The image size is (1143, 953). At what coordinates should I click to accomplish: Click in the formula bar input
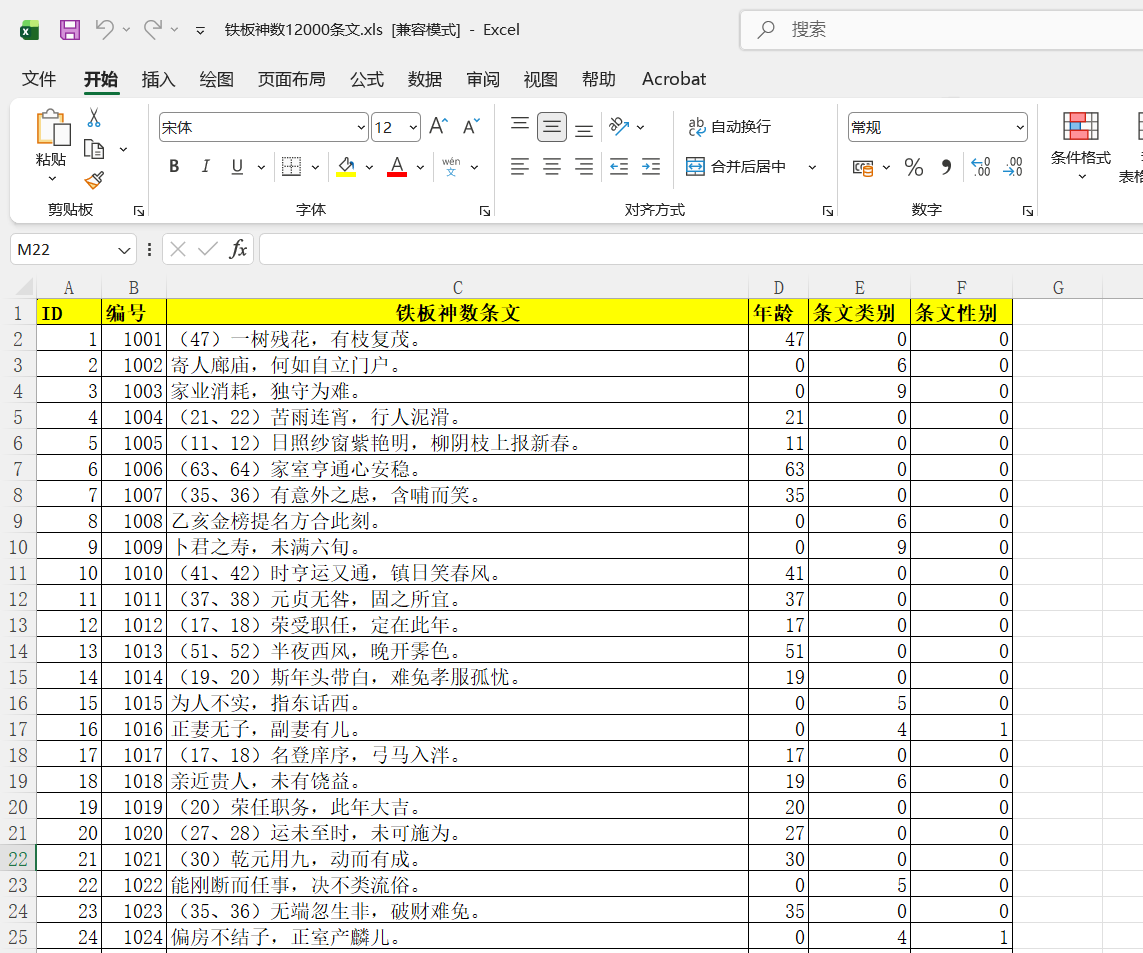[701, 249]
